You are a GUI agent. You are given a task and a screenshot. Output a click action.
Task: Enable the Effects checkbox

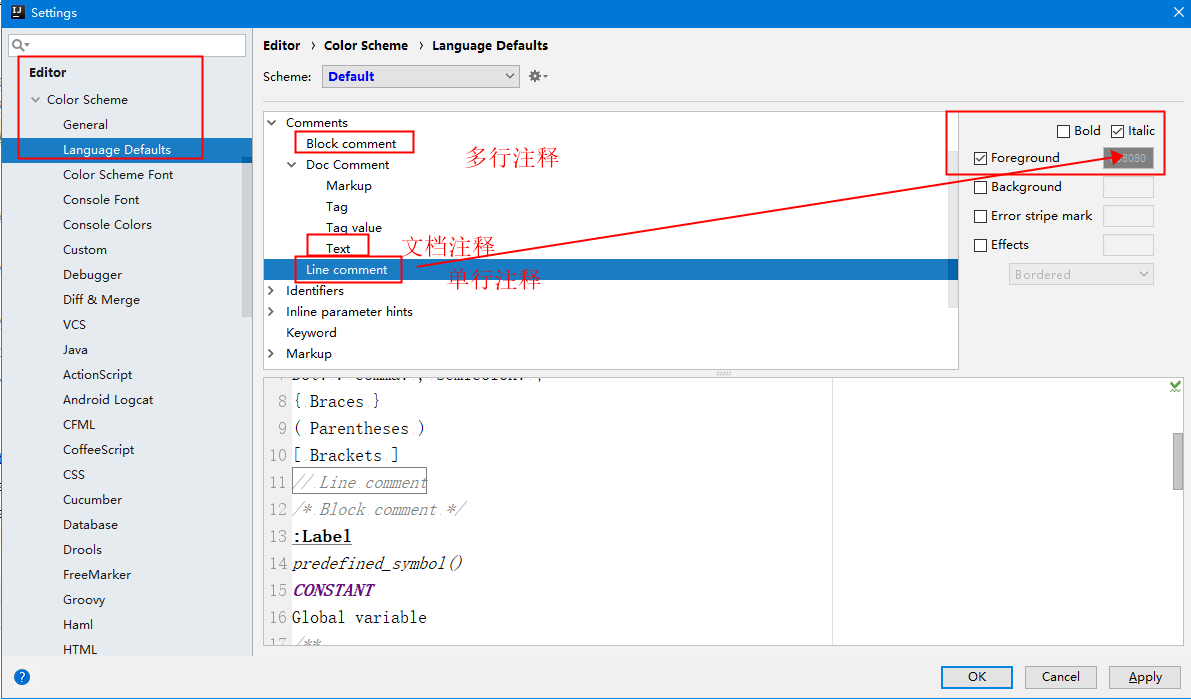(x=981, y=245)
